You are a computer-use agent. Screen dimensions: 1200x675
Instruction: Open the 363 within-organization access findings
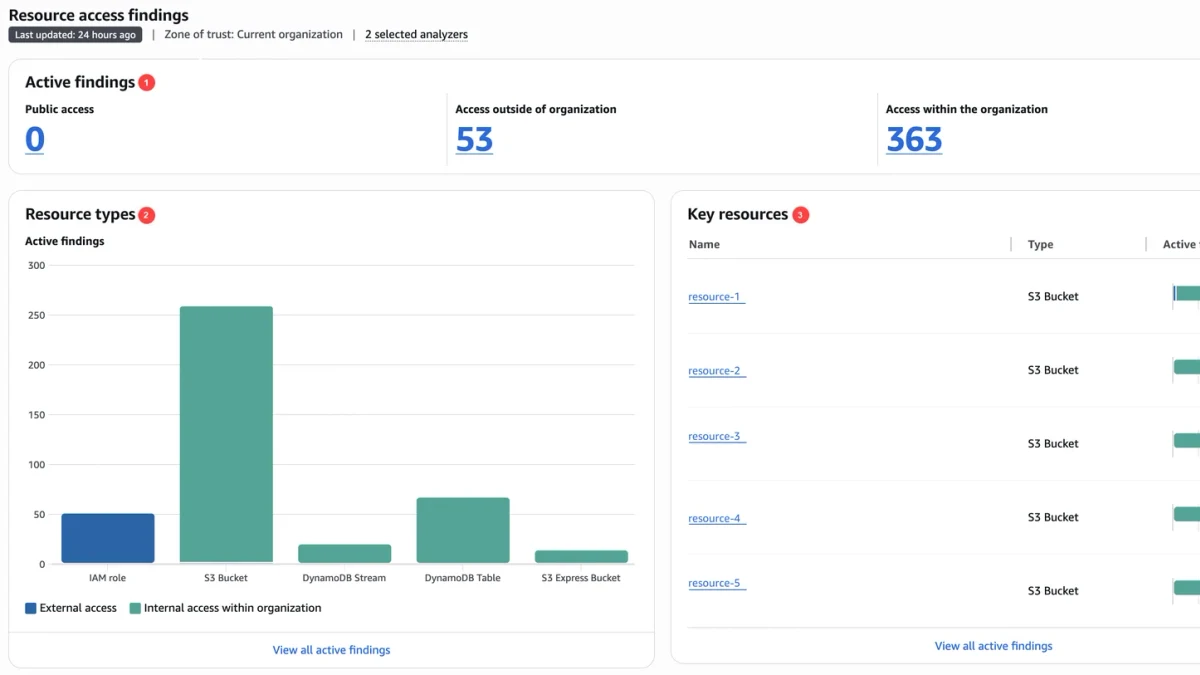[914, 139]
